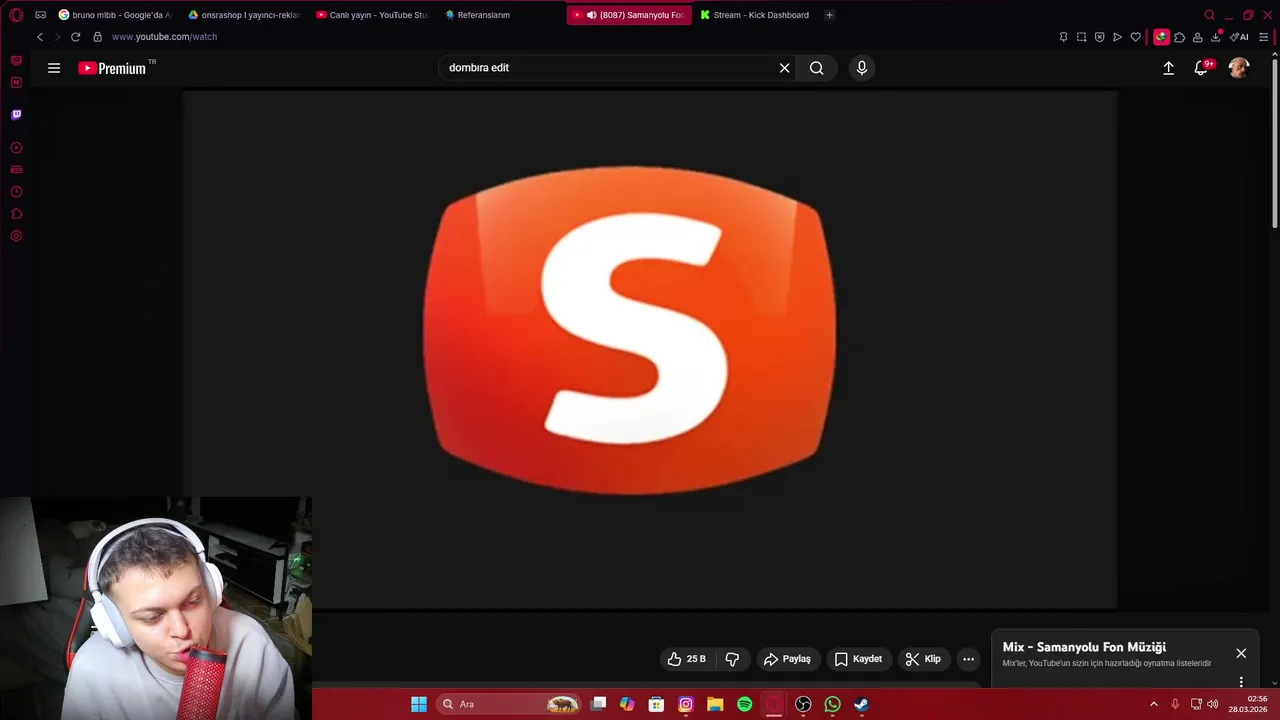Switch to the onsrashop Drive tab
Screen dimensions: 1280x720
click(x=244, y=15)
